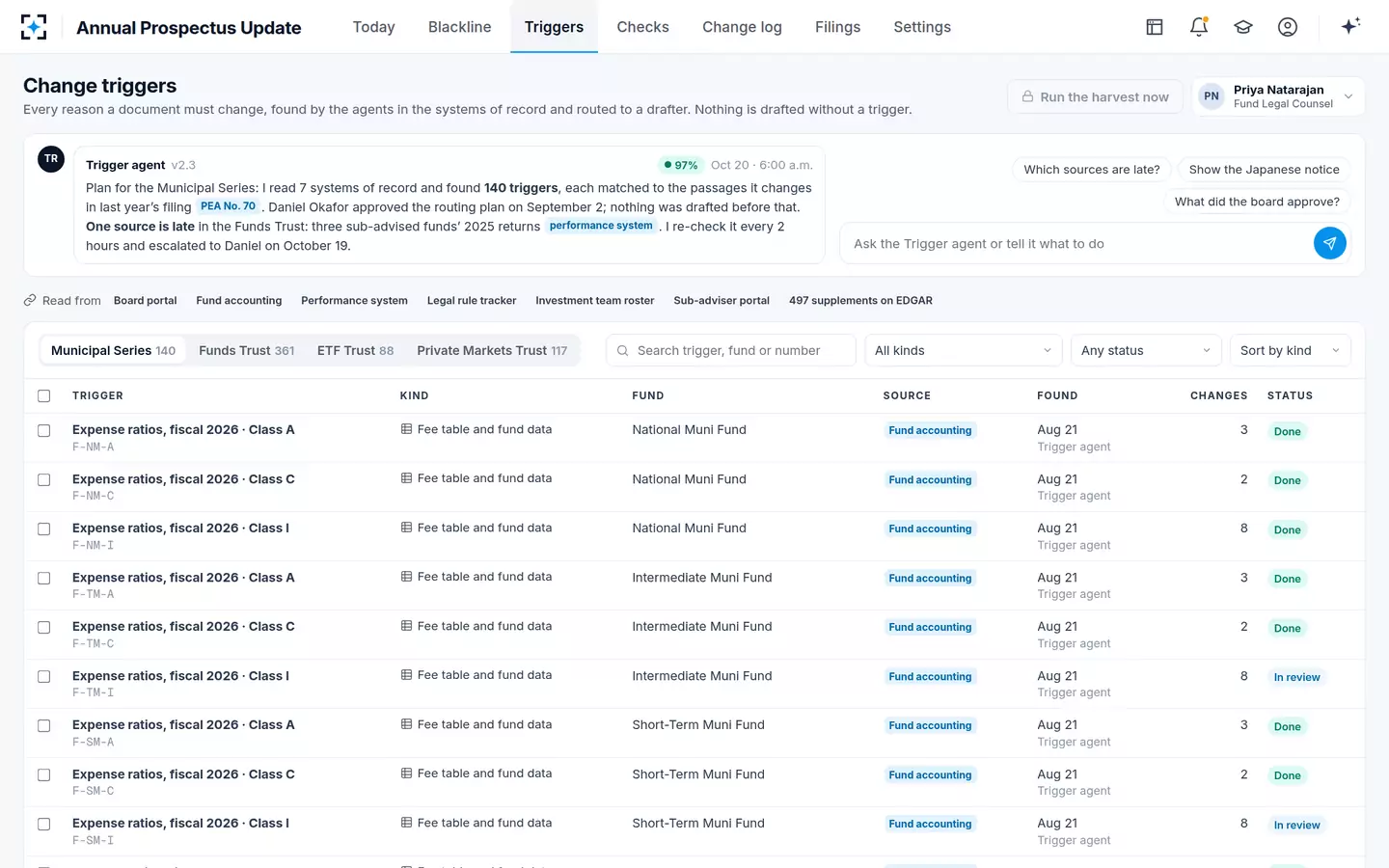Open the Any status filter dropdown
1389x868 pixels.
[x=1146, y=351]
